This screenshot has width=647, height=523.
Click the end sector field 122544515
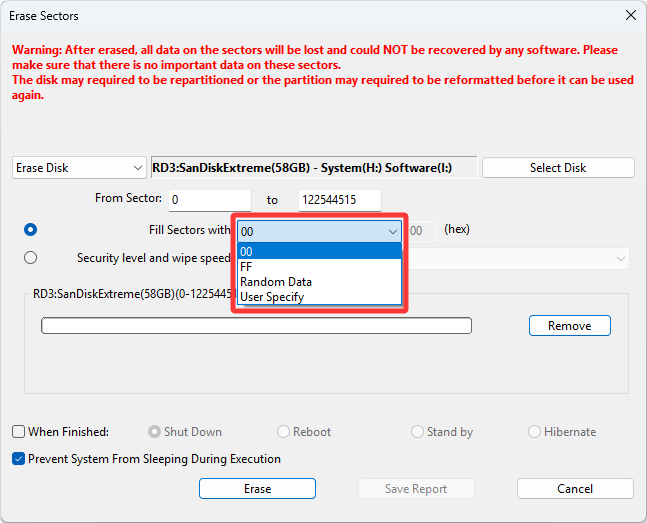click(339, 200)
